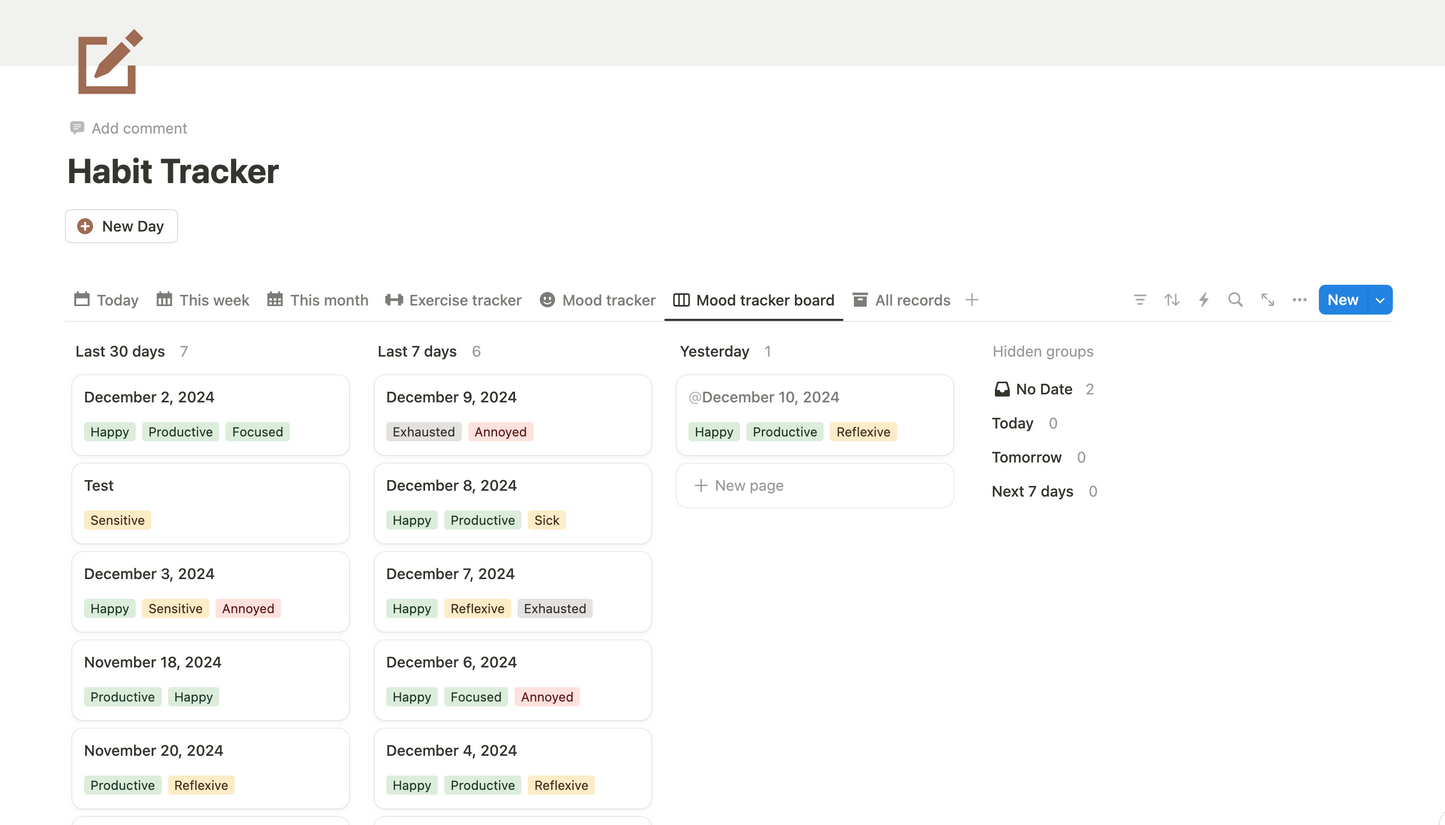Select the Sensitive tag on the Test card
Image resolution: width=1445 pixels, height=825 pixels.
click(117, 520)
